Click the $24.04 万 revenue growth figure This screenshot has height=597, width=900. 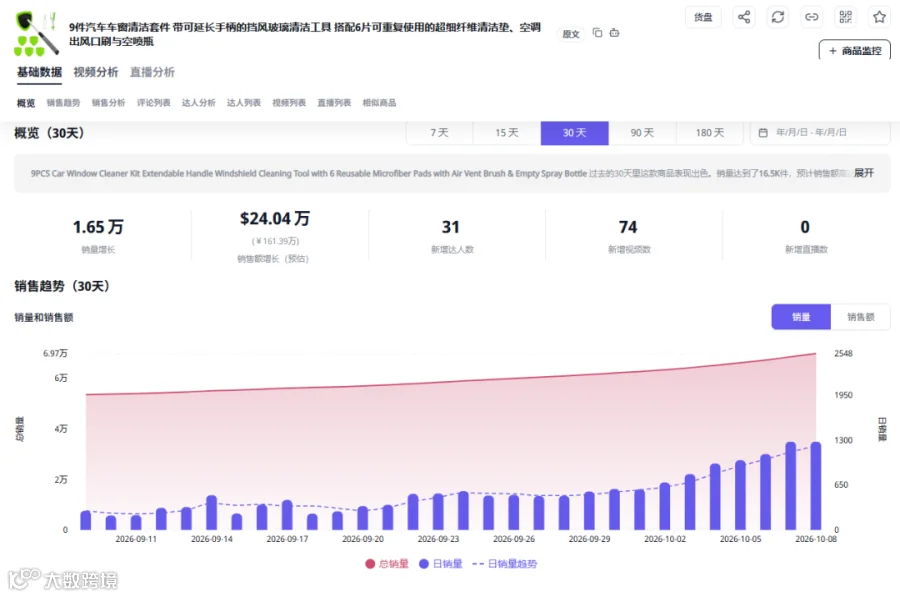275,219
